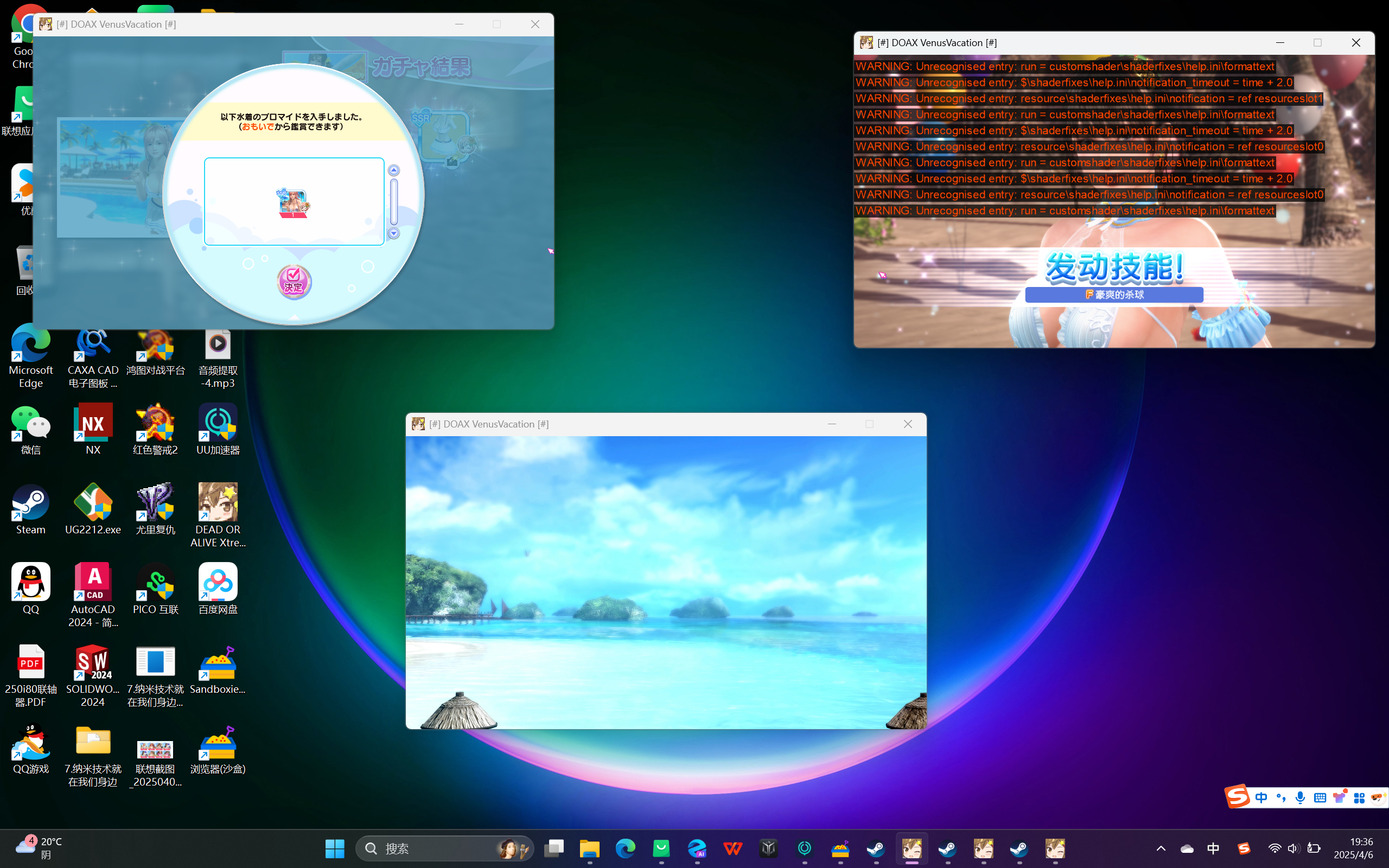Viewport: 1389px width, 868px height.
Task: Select the 音频提取-4.mp3 file
Action: (x=218, y=356)
